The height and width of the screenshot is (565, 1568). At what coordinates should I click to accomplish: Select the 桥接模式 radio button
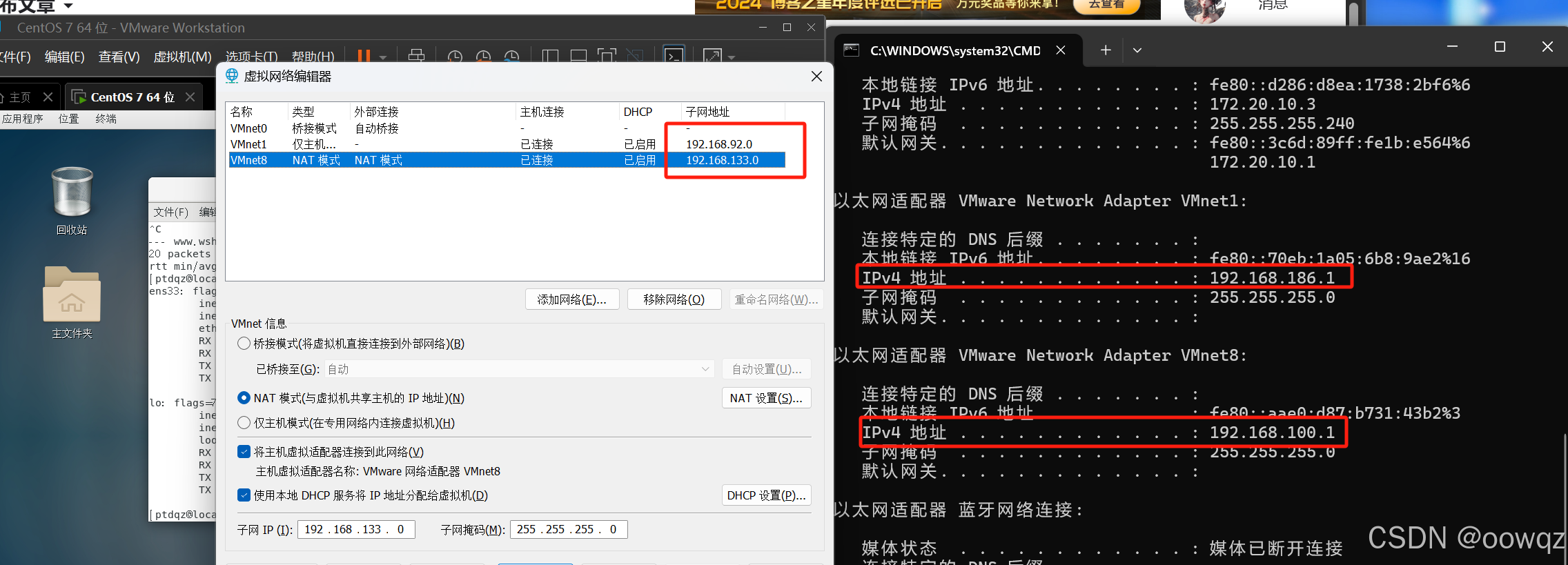click(244, 344)
